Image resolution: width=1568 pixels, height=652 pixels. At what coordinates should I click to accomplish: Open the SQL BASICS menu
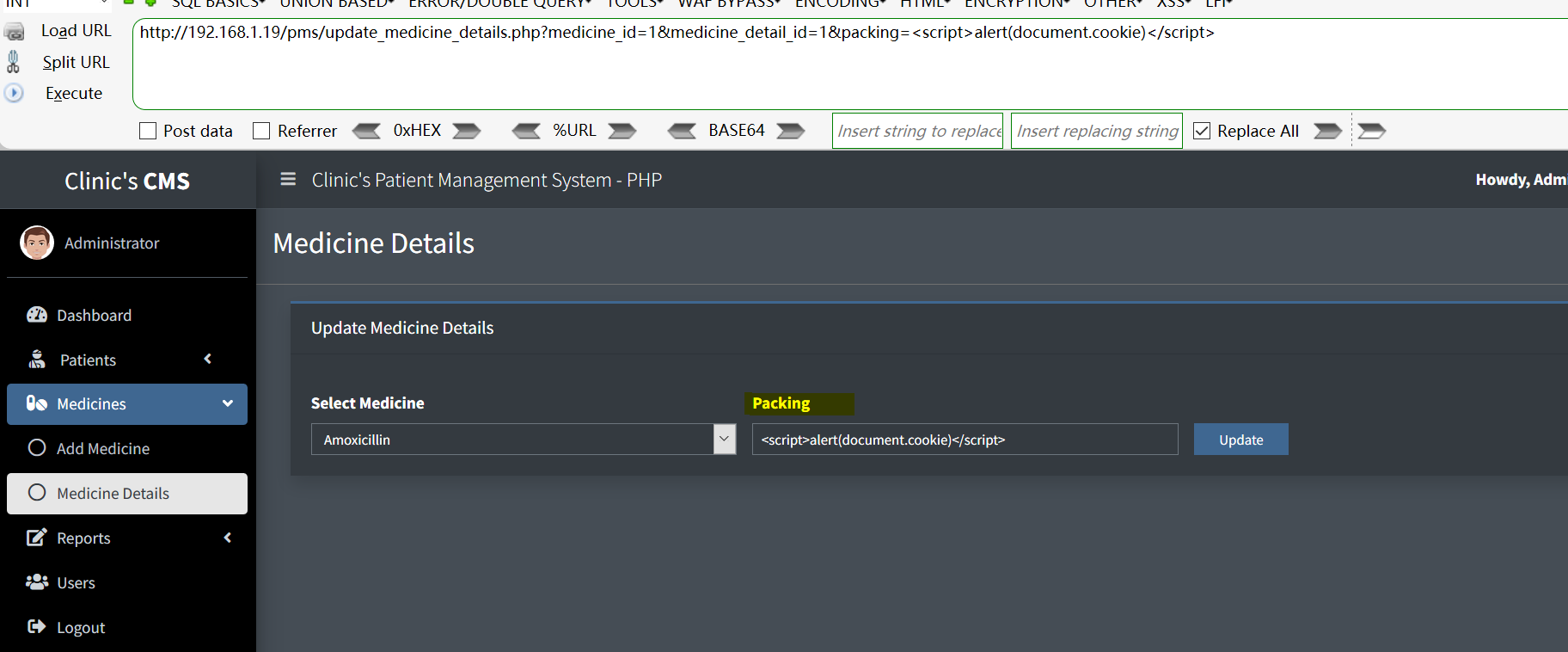pos(218,4)
